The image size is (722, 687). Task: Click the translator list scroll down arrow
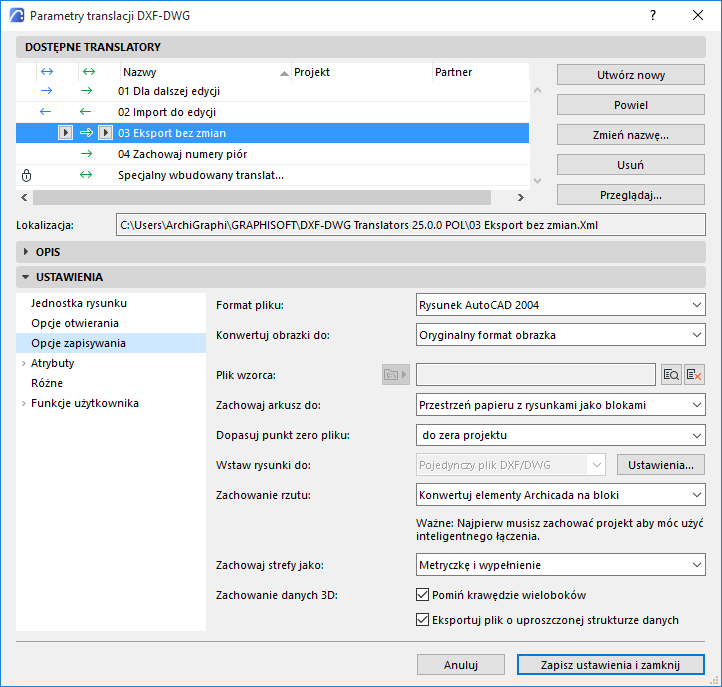coord(537,180)
